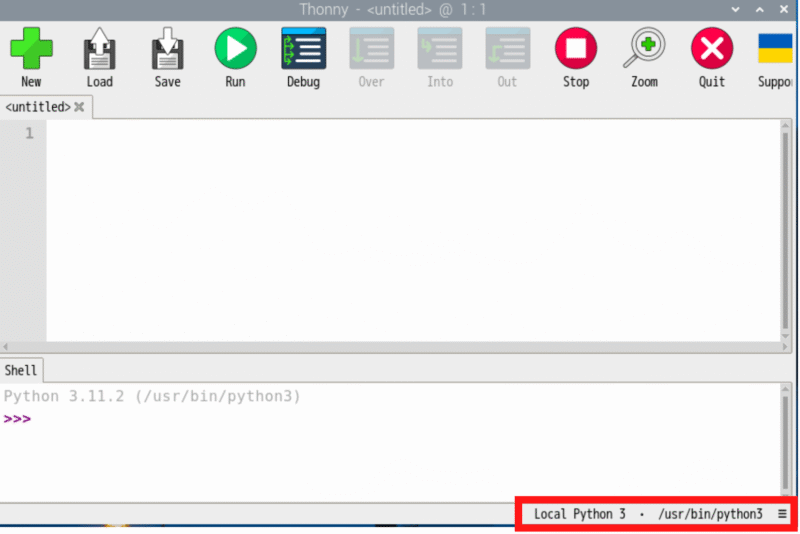
Task: Click editor scrollbar down arrow
Action: click(x=785, y=336)
